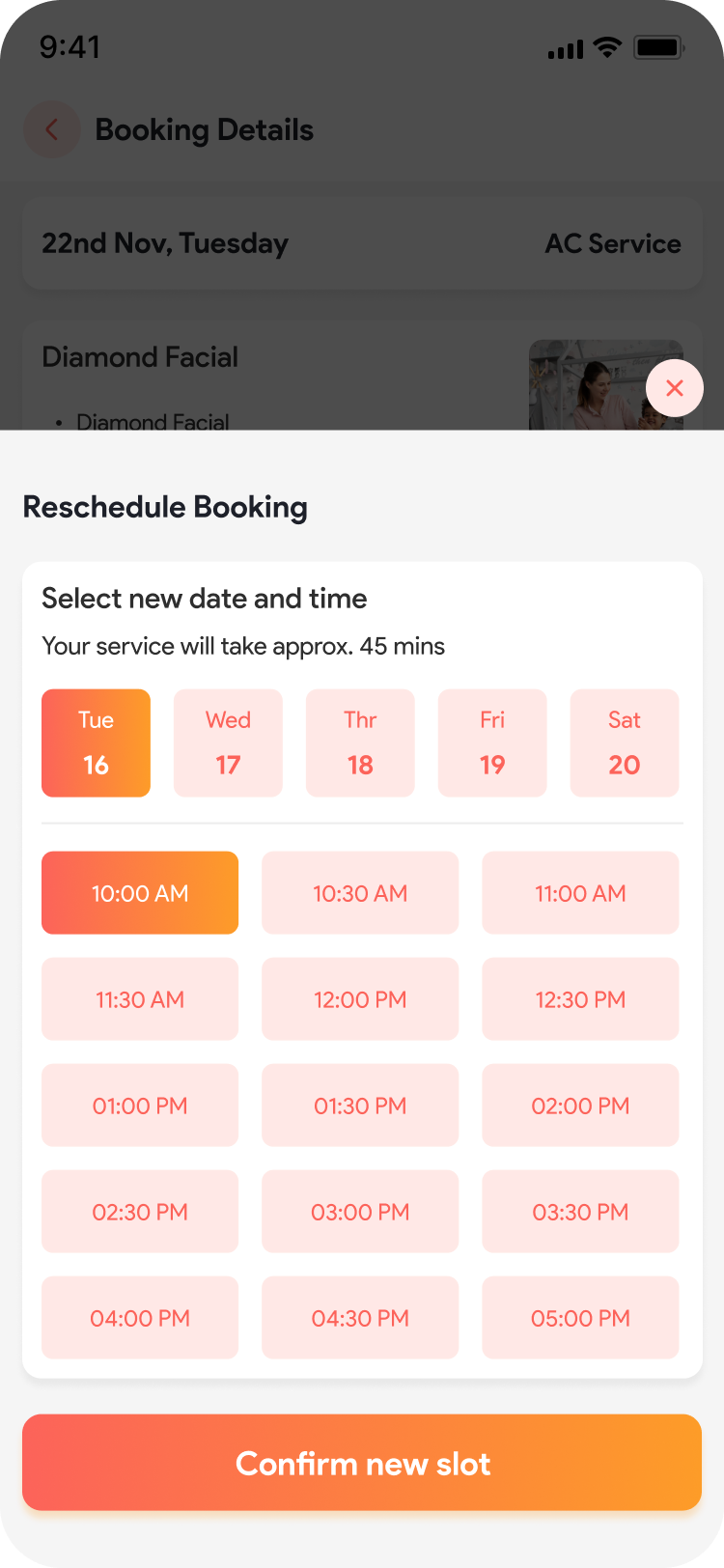The height and width of the screenshot is (1568, 724).
Task: Choose Thr 18 as new date
Action: [360, 742]
